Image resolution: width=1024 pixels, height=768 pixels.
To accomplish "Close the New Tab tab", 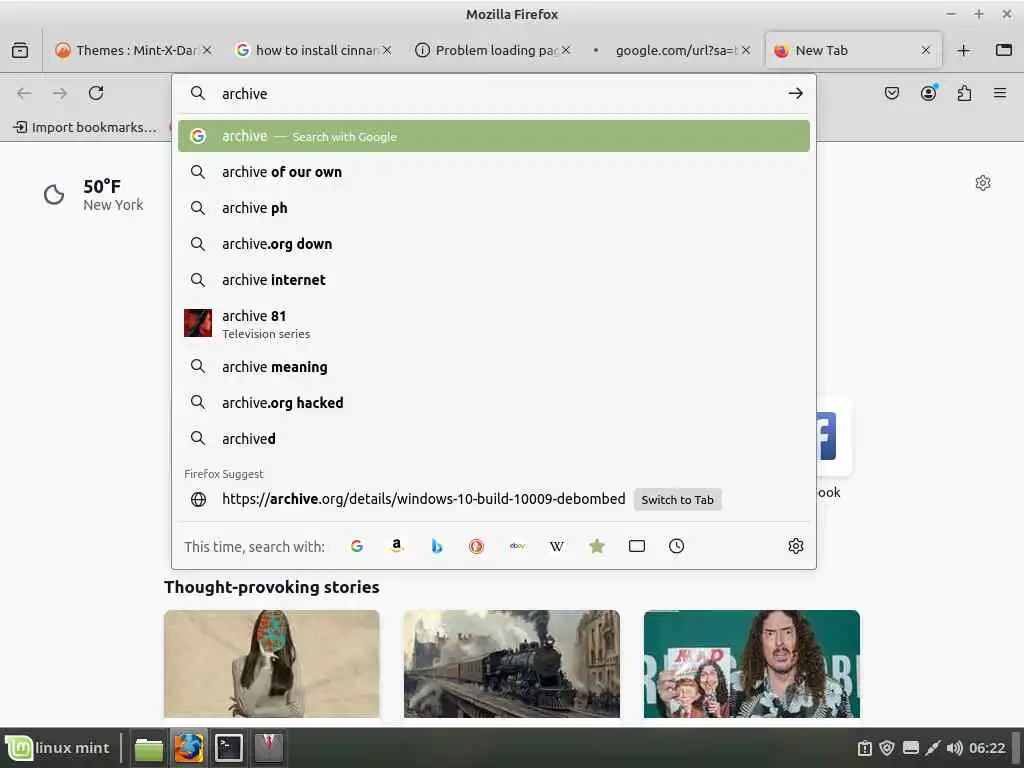I will (x=925, y=50).
